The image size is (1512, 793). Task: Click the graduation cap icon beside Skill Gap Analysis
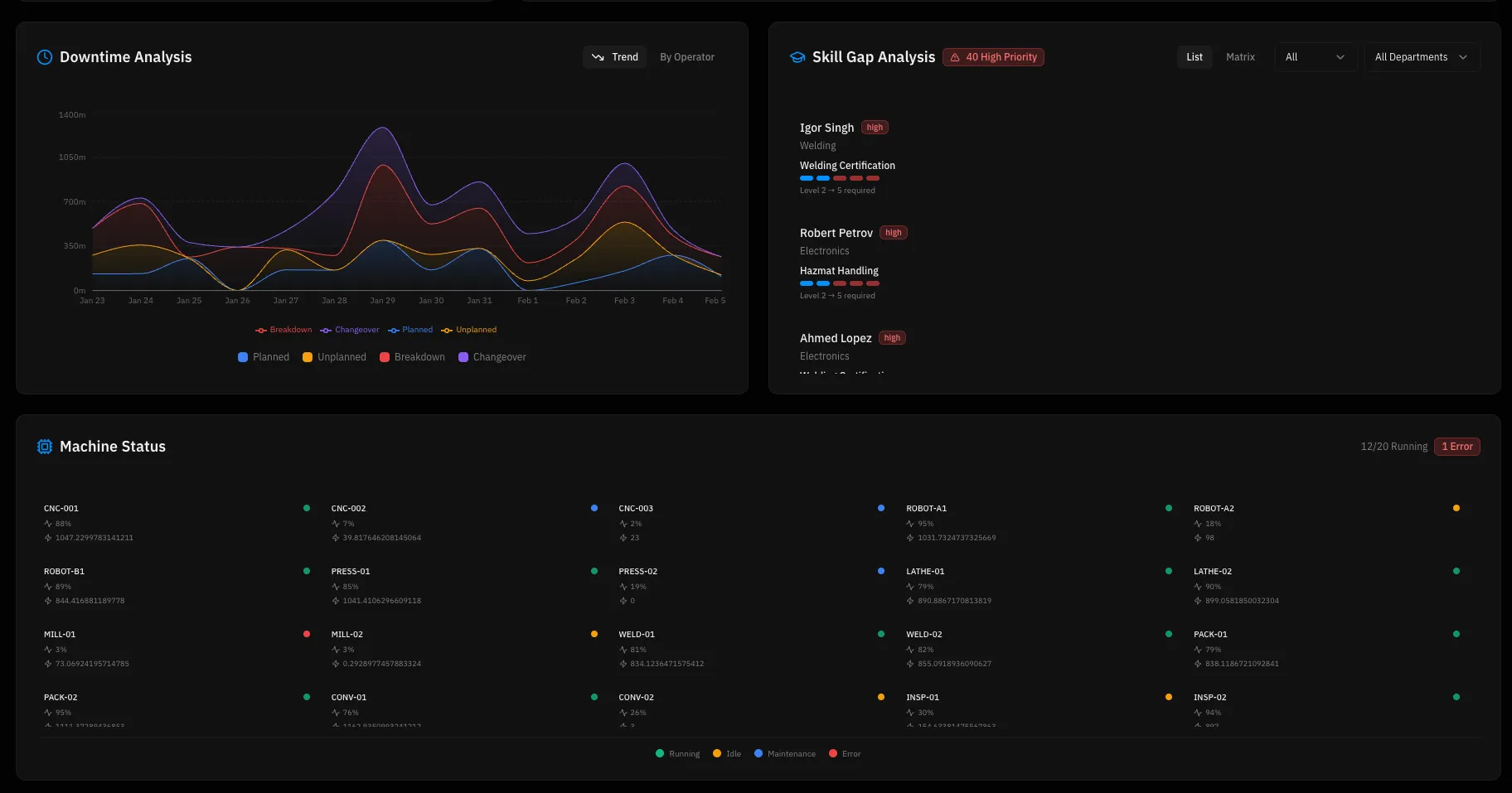797,56
